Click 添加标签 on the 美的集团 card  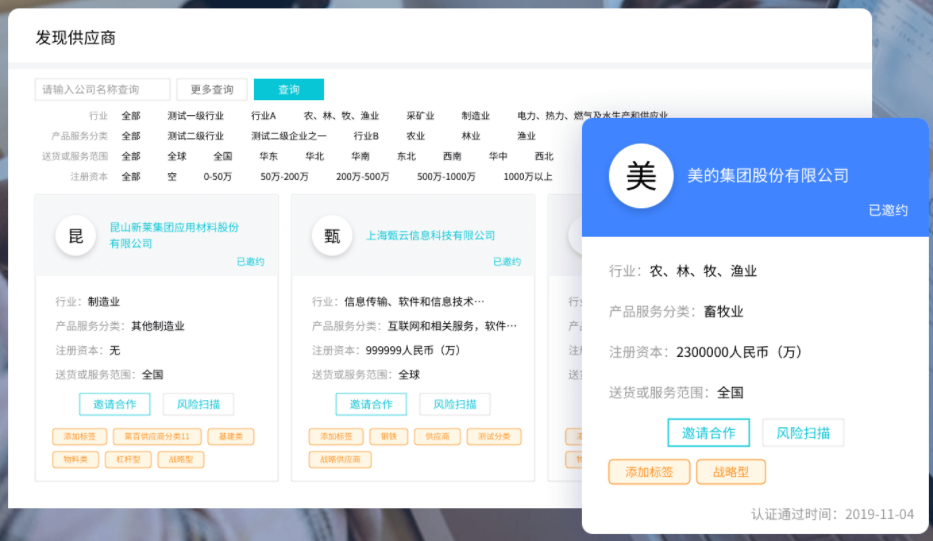pyautogui.click(x=649, y=472)
